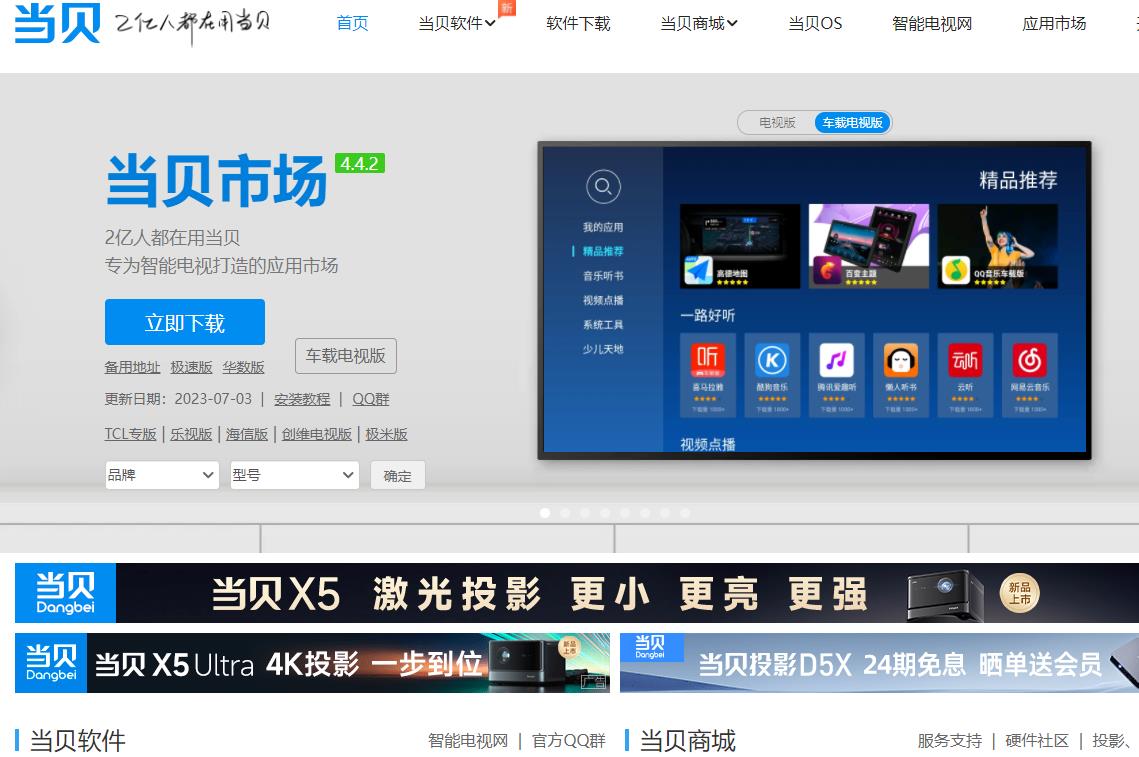
Task: Open the 当贝投影D5X 24期免息 banner
Action: [x=880, y=663]
